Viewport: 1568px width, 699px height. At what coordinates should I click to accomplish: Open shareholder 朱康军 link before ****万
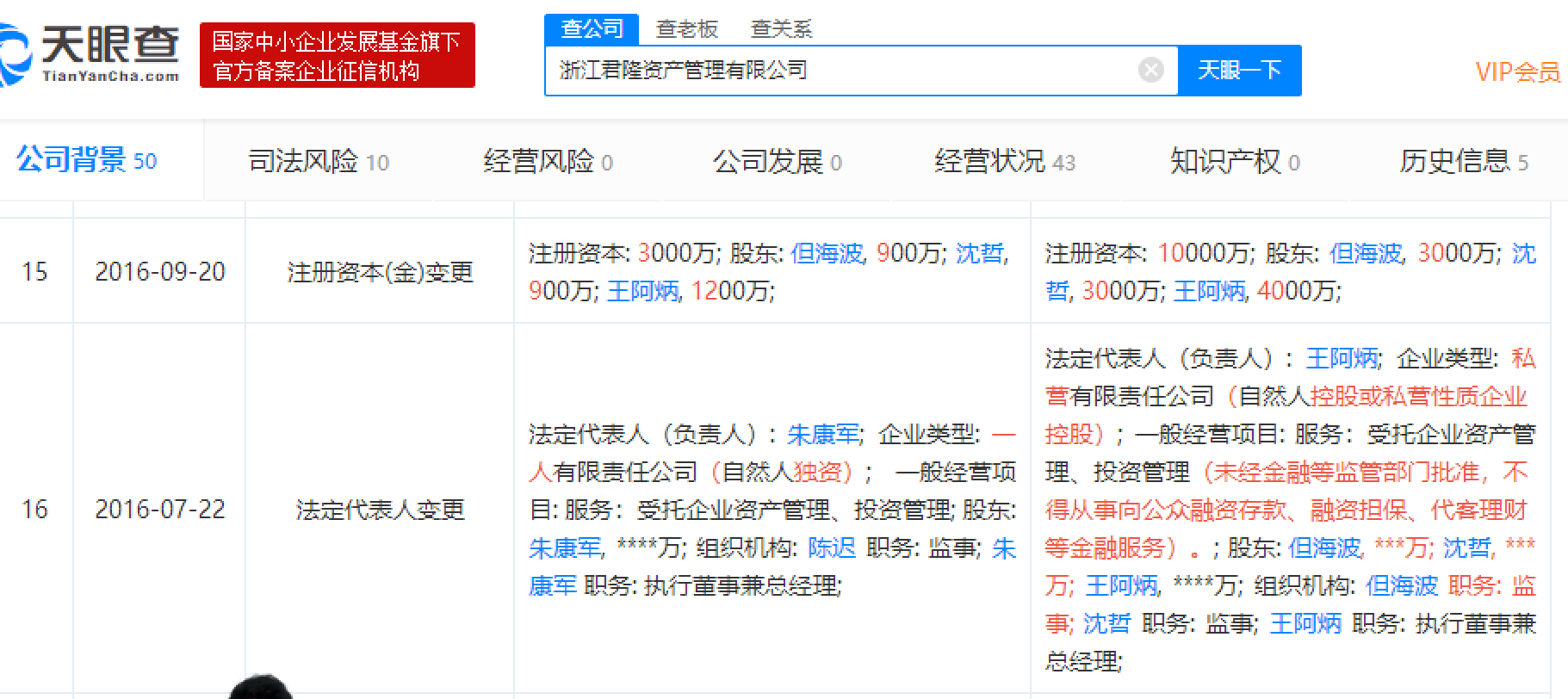point(565,547)
